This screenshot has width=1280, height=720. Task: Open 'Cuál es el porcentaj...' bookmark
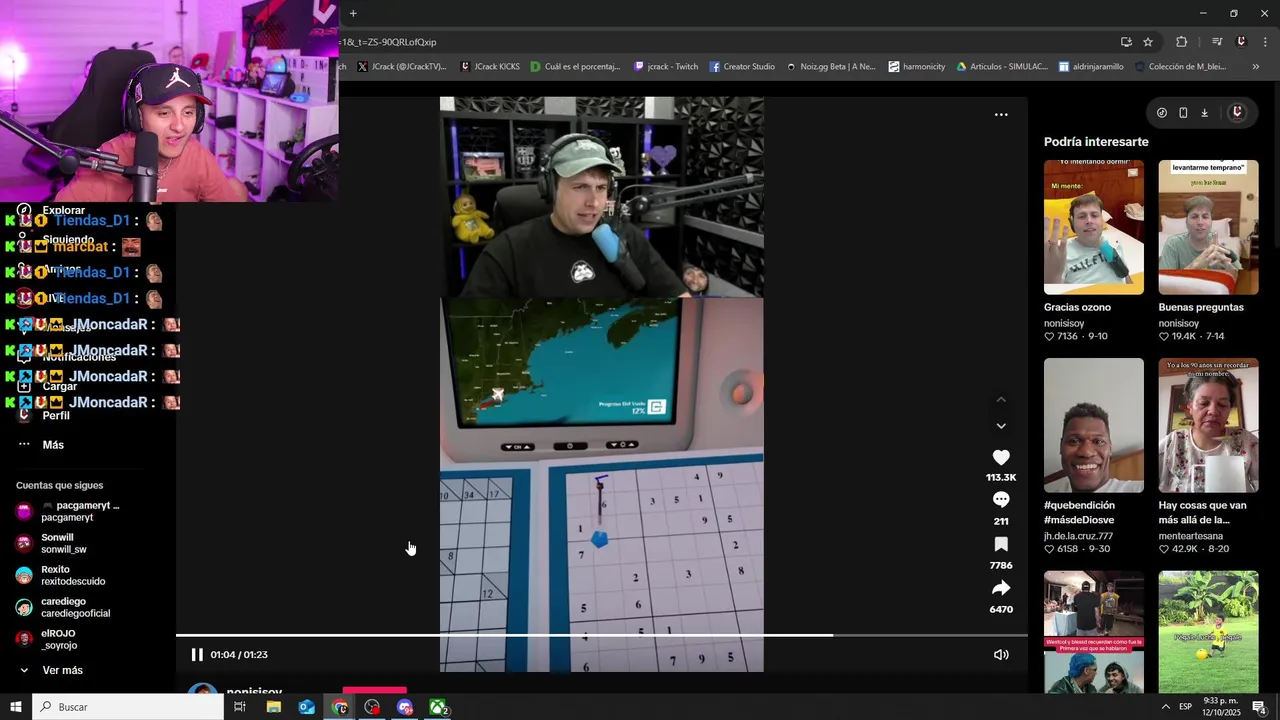point(575,67)
